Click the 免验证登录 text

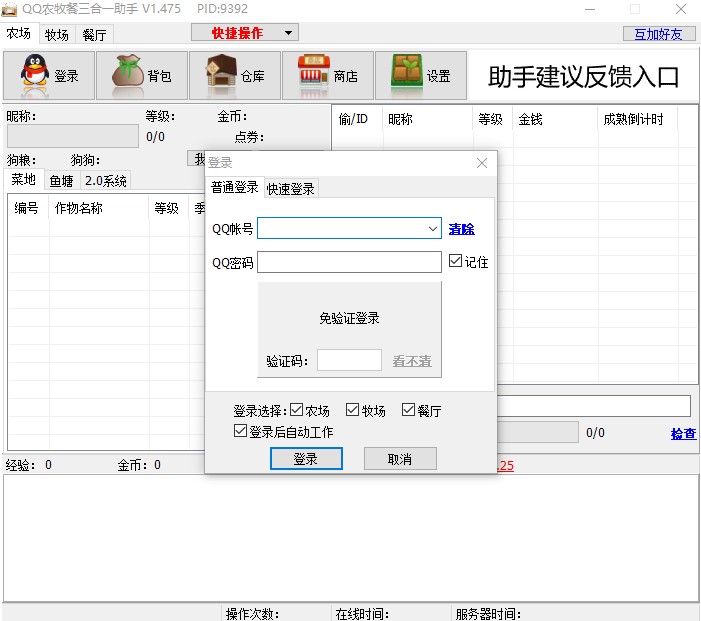(x=349, y=318)
